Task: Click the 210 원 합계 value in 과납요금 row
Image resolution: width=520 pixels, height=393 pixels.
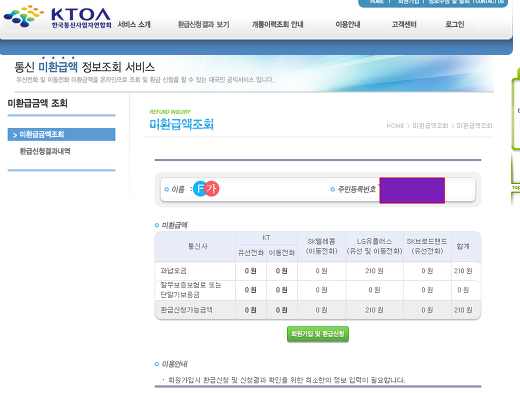Action: [463, 271]
